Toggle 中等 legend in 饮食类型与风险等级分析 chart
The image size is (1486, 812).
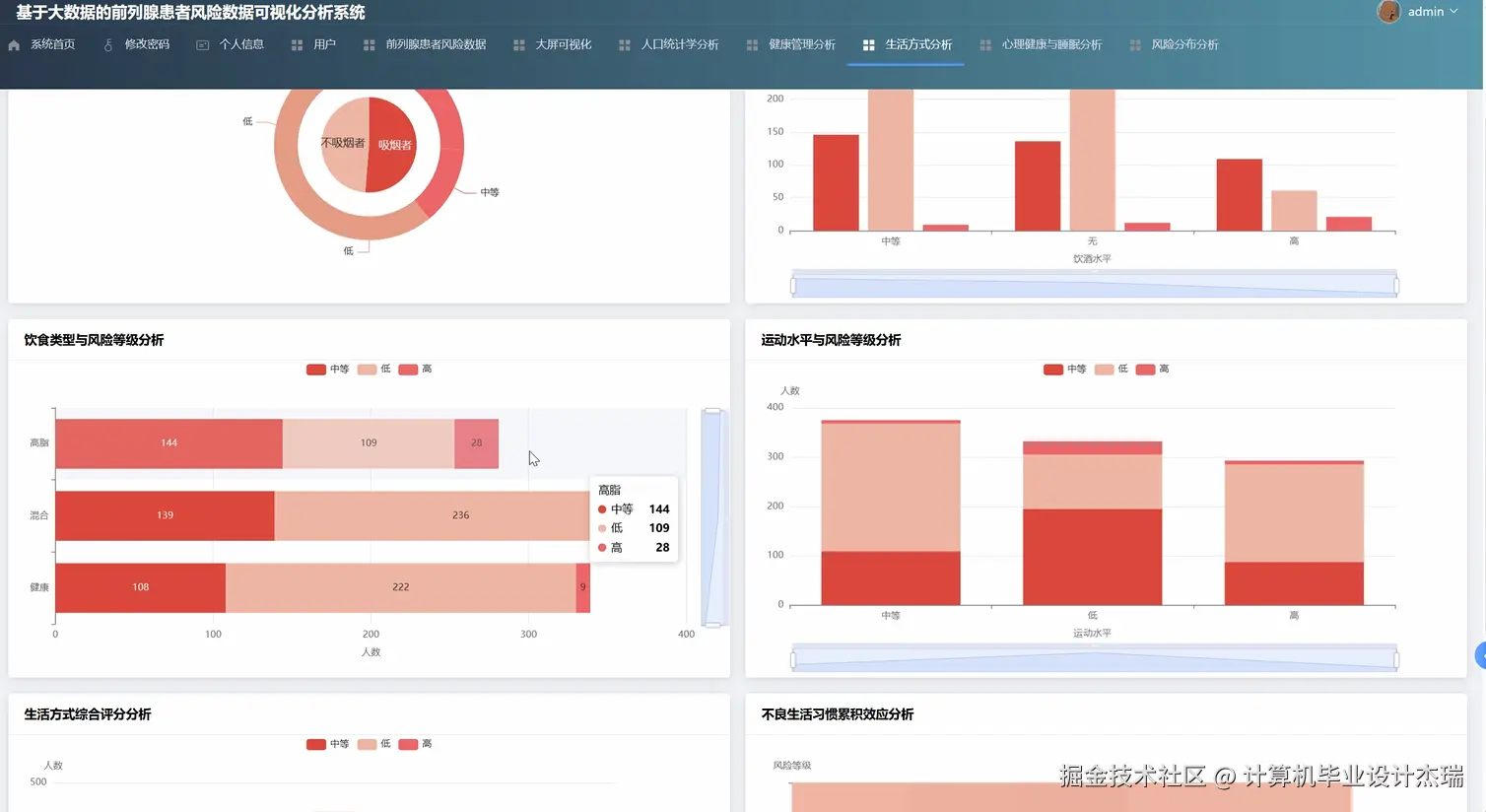pyautogui.click(x=328, y=370)
